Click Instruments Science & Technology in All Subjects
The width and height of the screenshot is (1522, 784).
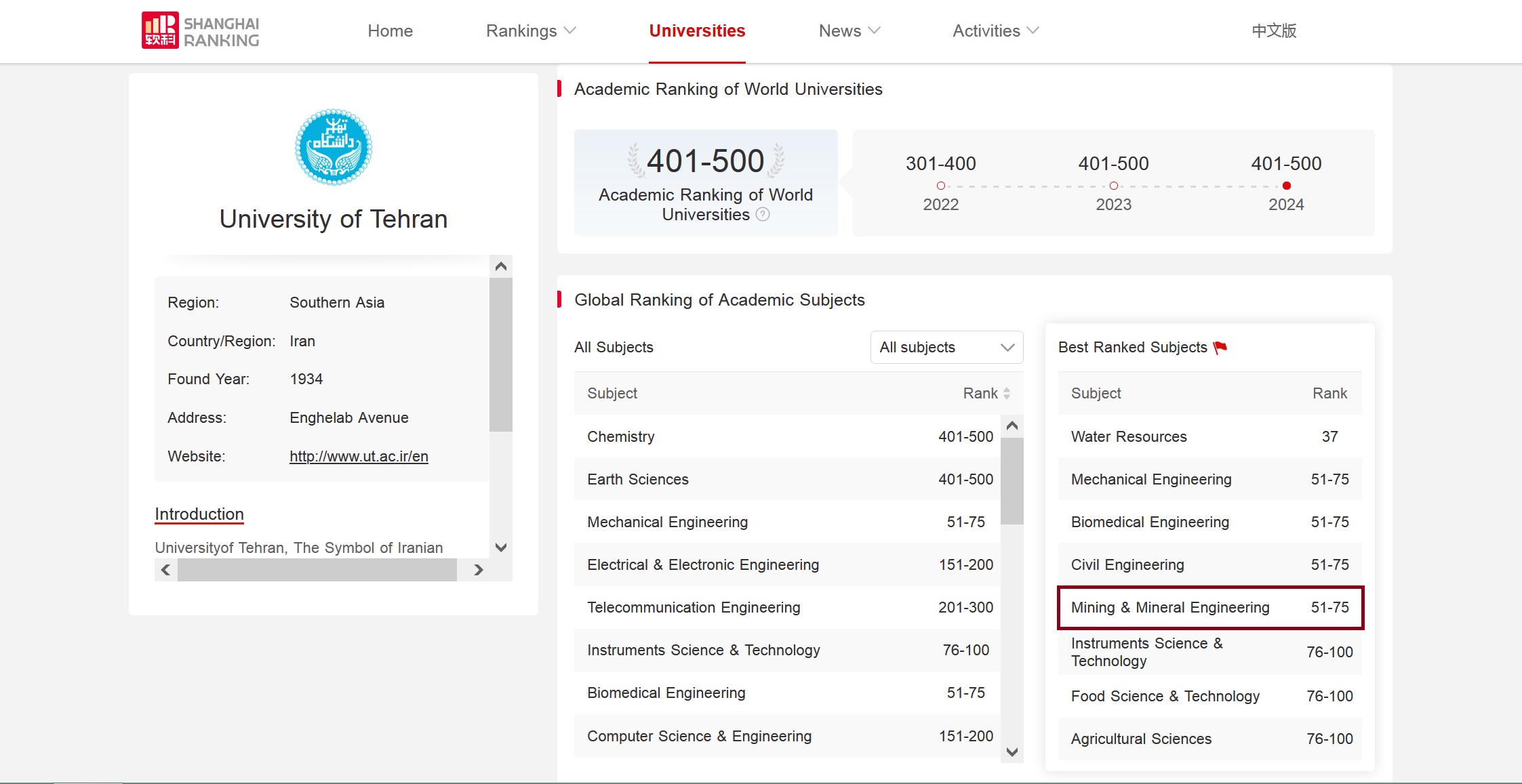787,650
